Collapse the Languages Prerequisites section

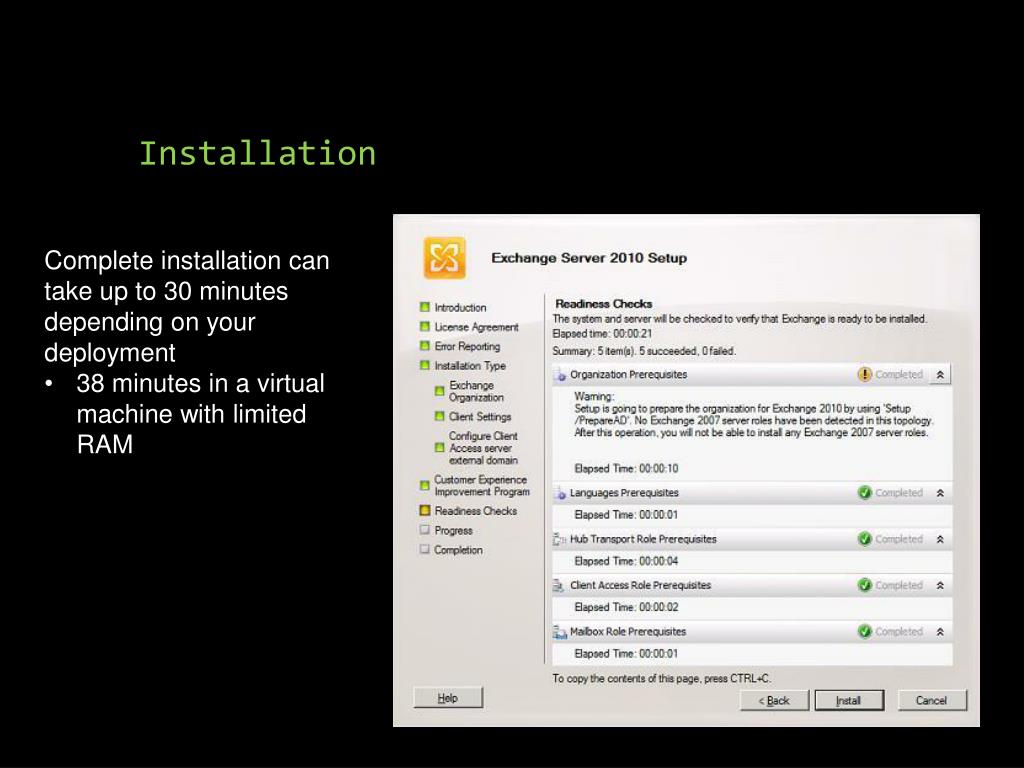point(940,493)
